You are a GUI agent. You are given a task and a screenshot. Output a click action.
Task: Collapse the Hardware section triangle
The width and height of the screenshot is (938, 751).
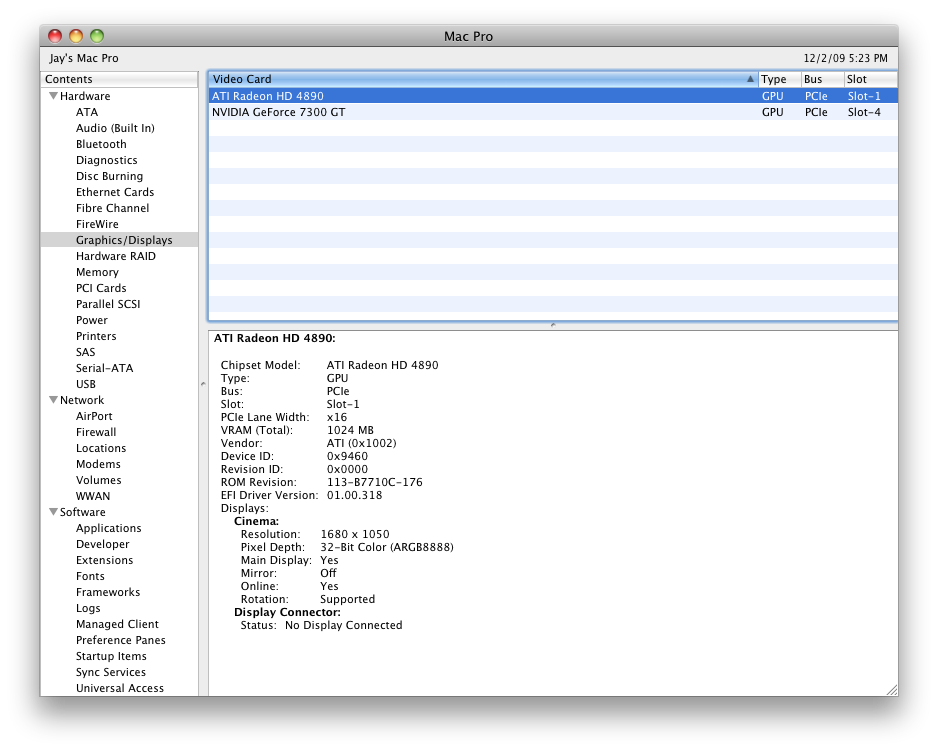tap(53, 96)
